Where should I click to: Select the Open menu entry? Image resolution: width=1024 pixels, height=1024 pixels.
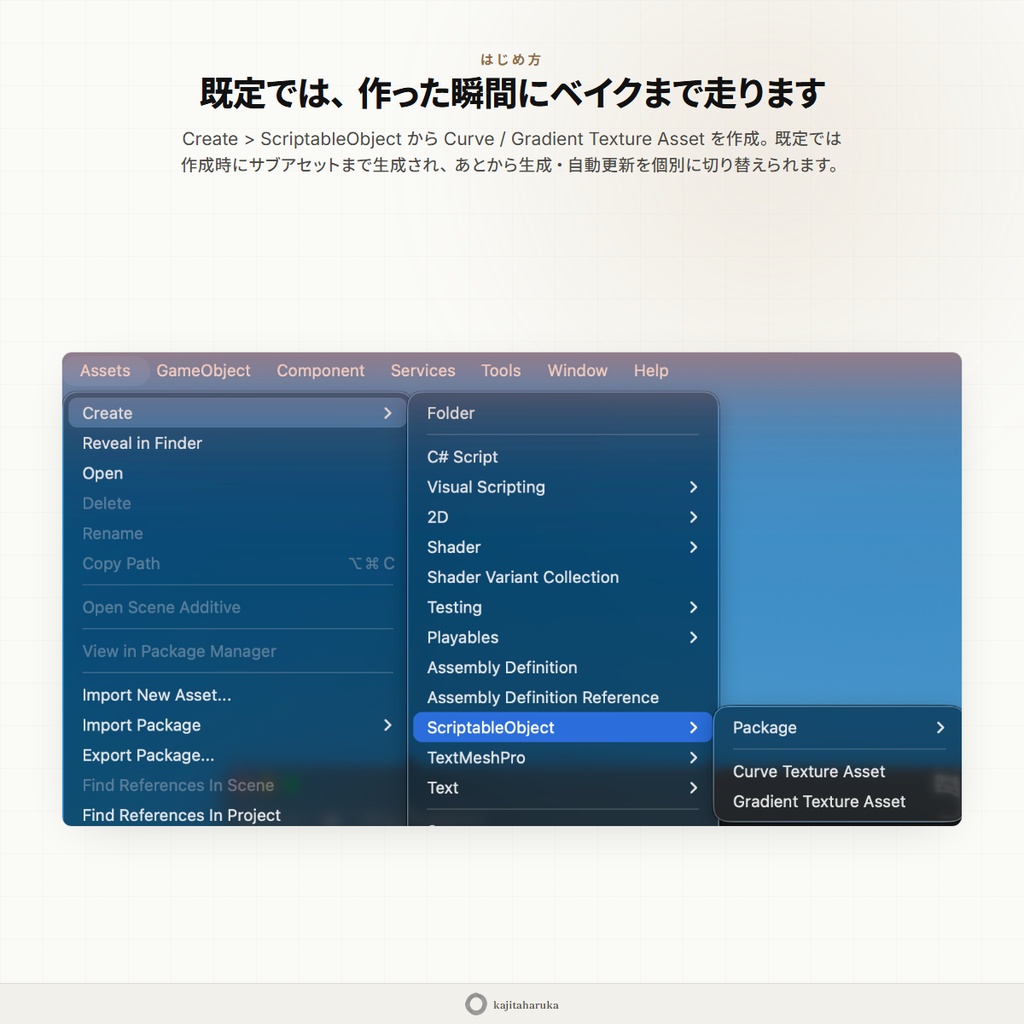coord(238,473)
